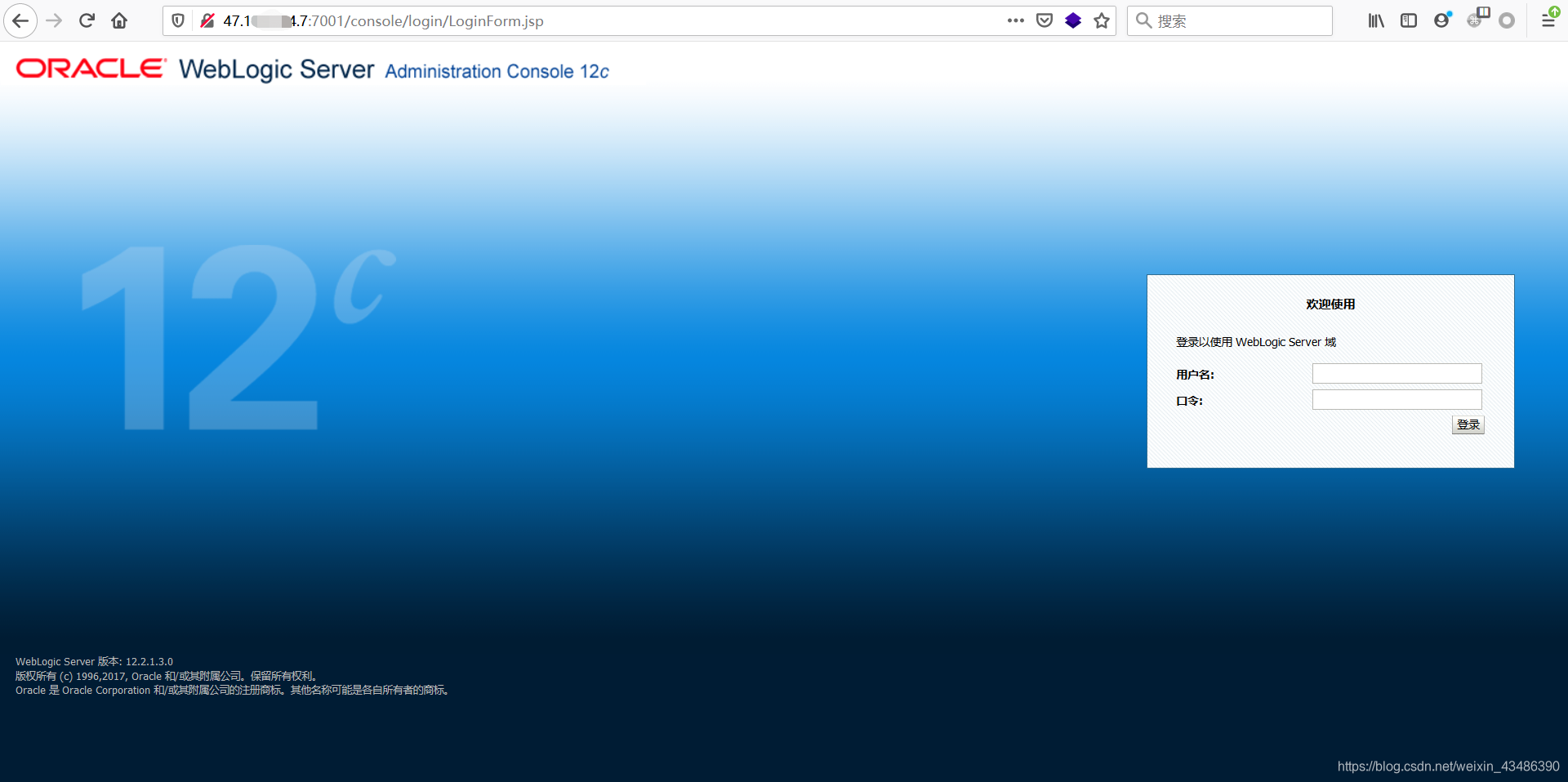
Task: Bookmark this page with the star
Action: click(x=1102, y=20)
